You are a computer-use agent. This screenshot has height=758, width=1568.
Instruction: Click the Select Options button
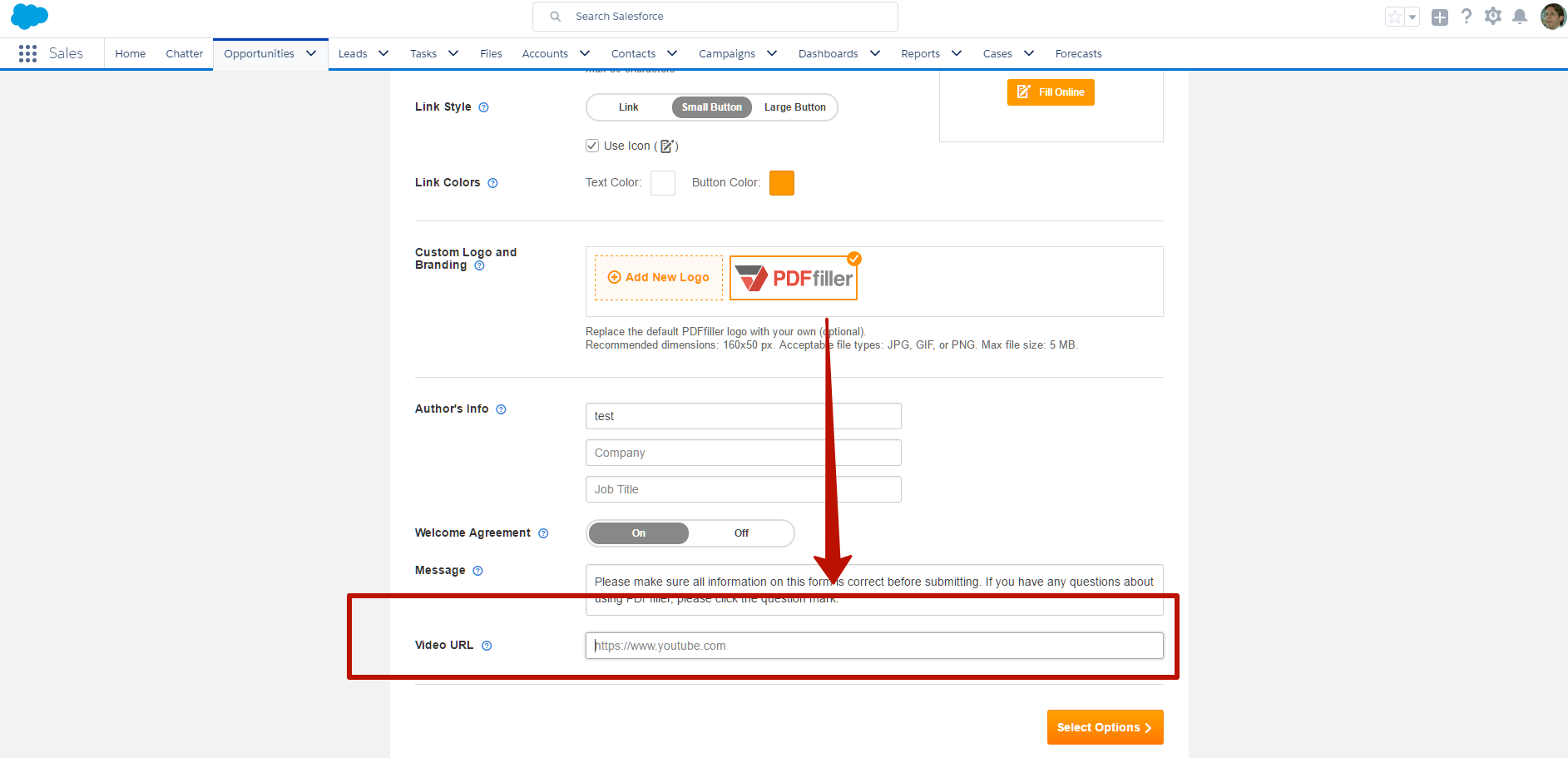pos(1105,727)
